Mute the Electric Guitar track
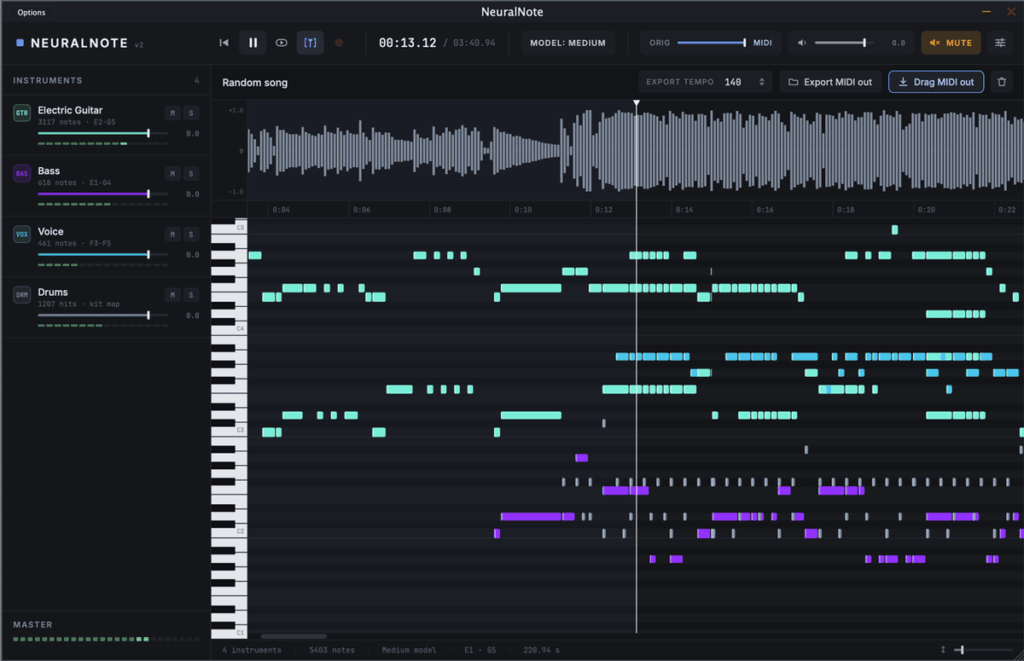Screen dimensions: 1024x661 click(172, 113)
